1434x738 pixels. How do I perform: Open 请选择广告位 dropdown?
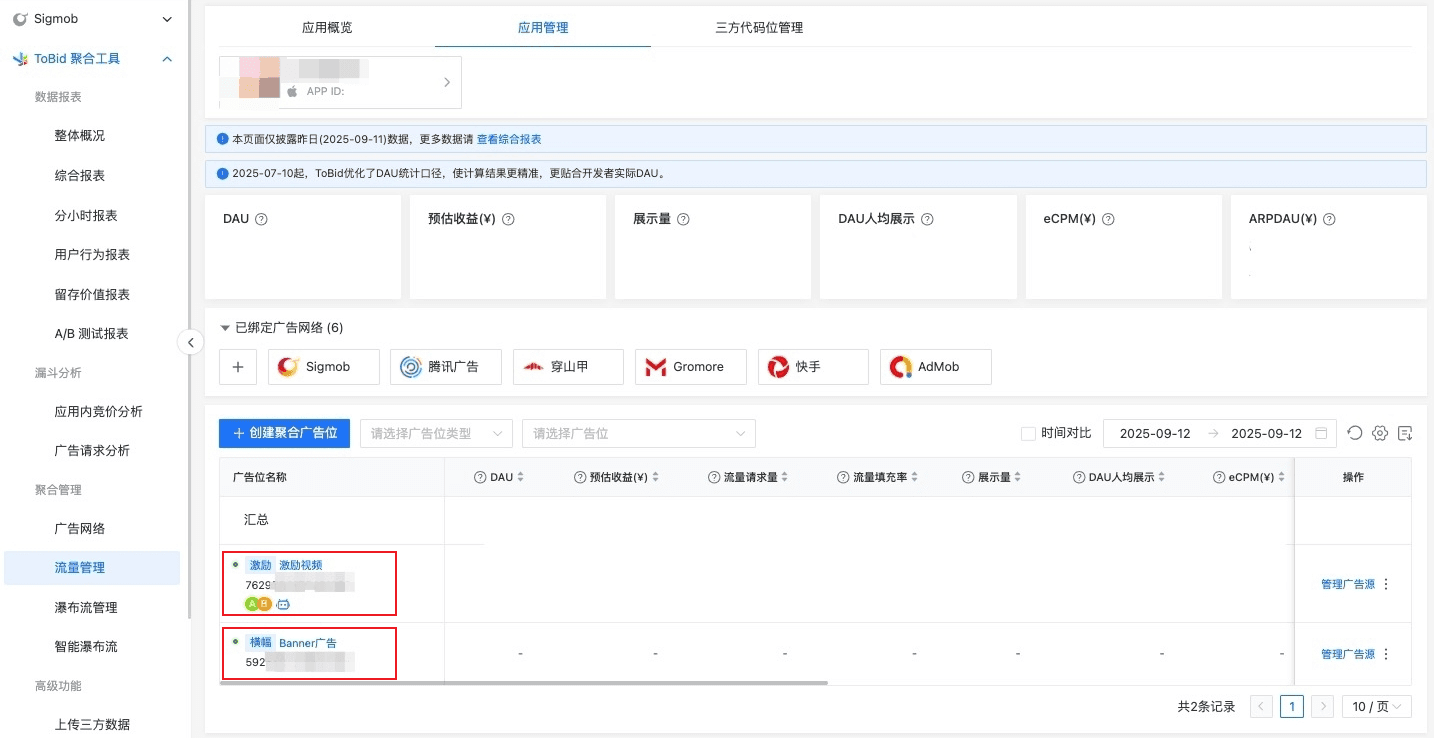tap(639, 434)
